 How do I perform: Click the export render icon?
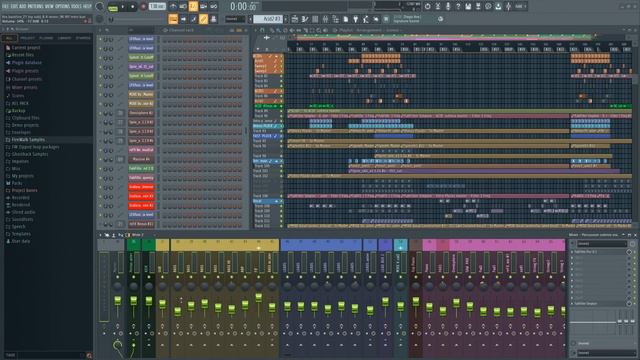[478, 7]
